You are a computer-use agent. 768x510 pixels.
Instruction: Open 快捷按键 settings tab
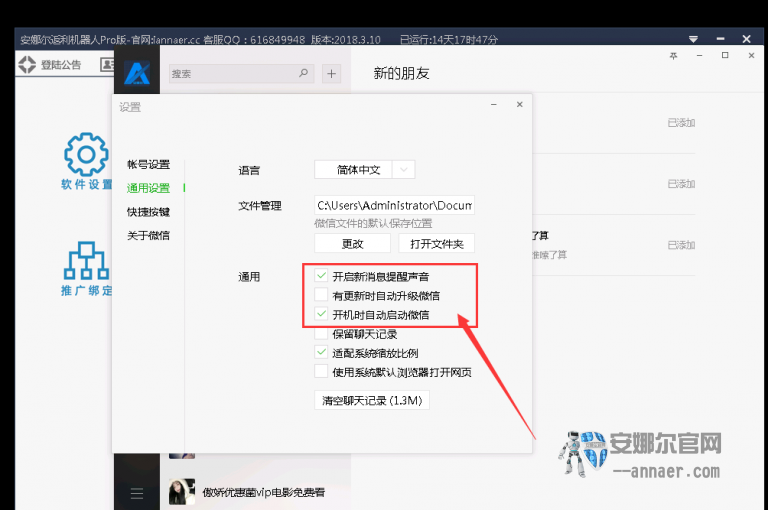148,212
